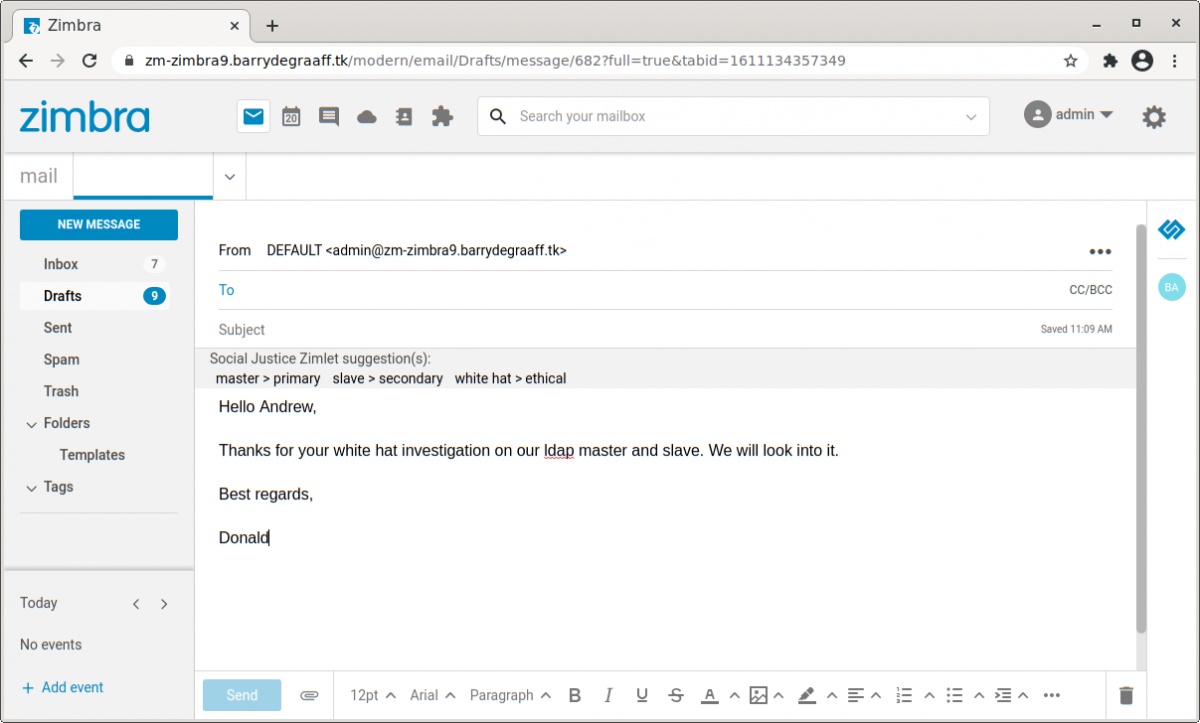Open the text color picker
Image resolution: width=1200 pixels, height=723 pixels.
(710, 695)
